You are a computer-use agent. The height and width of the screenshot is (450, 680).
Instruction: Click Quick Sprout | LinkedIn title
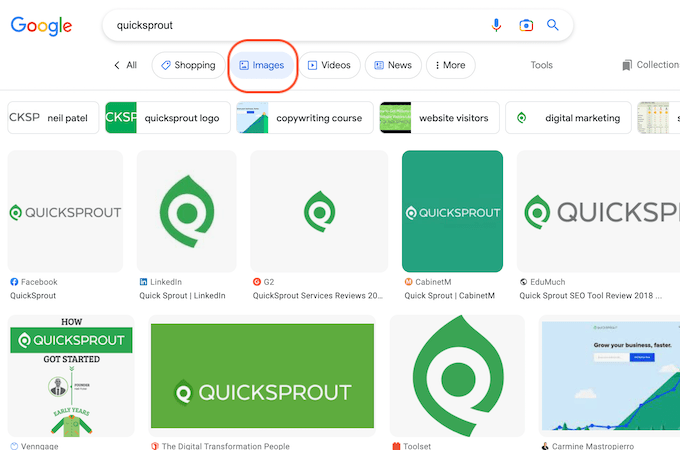[182, 296]
